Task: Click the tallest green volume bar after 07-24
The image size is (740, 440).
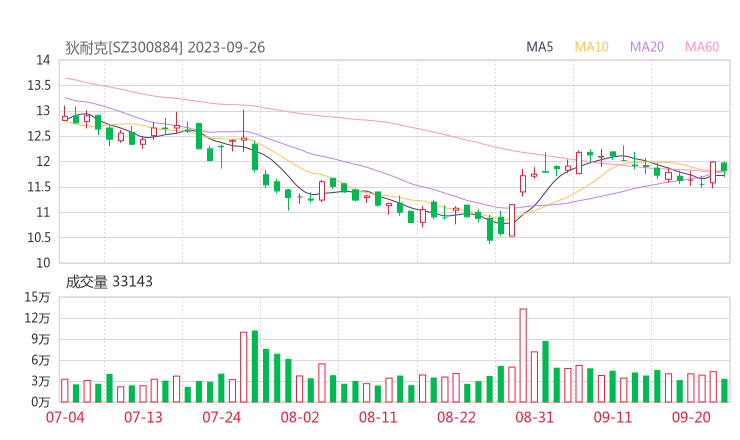Action: coord(255,366)
